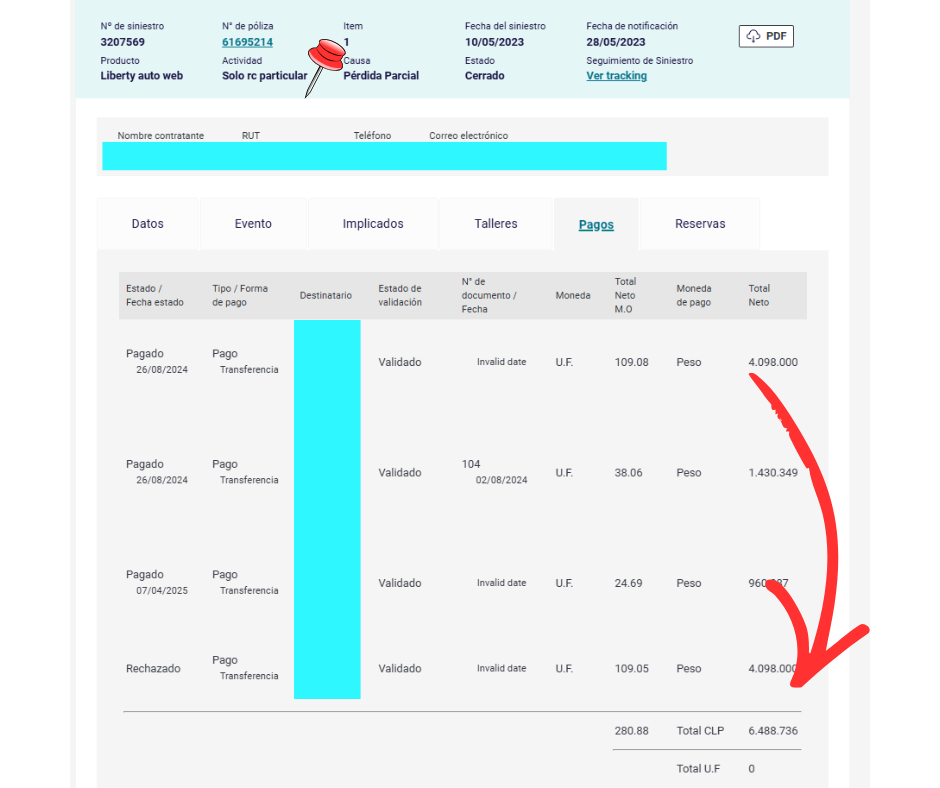Viewport: 940px width, 788px height.
Task: Open the Reservas tab
Action: coord(700,224)
